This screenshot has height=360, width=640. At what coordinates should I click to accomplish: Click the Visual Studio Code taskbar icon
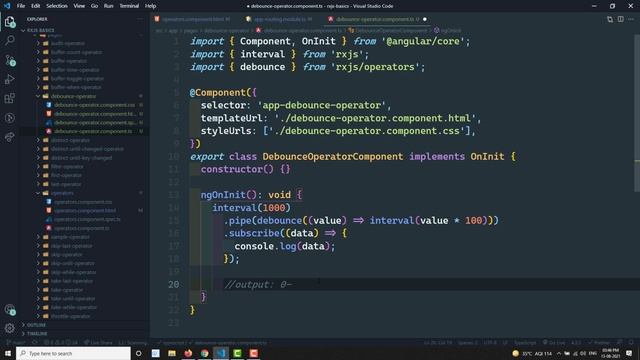pos(221,353)
